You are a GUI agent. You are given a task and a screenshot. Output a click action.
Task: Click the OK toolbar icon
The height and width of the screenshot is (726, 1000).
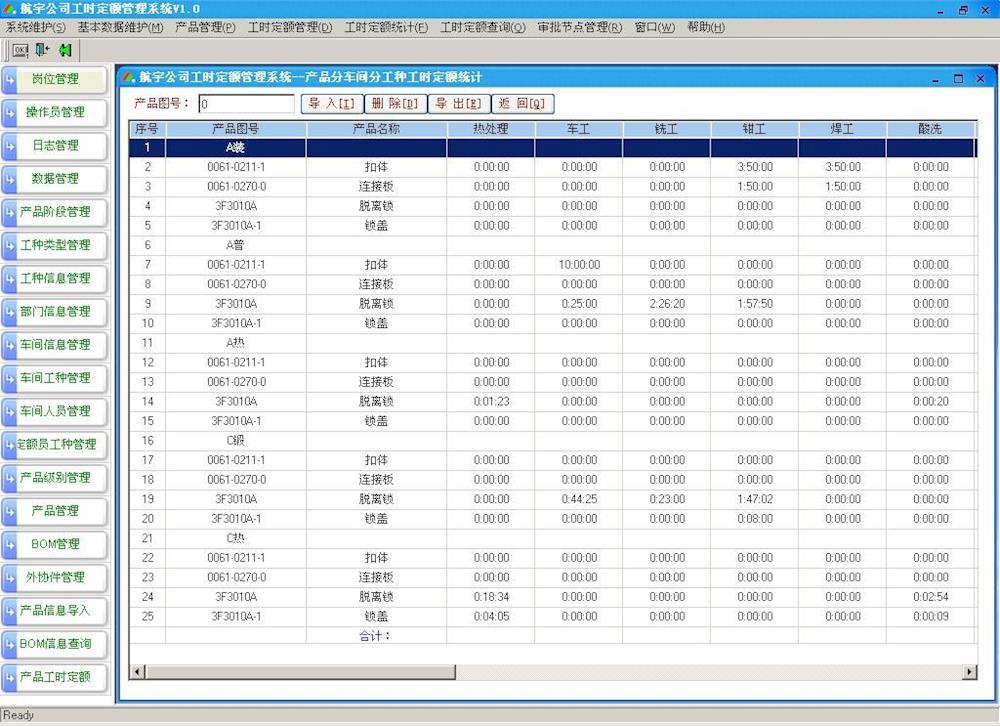pos(21,50)
